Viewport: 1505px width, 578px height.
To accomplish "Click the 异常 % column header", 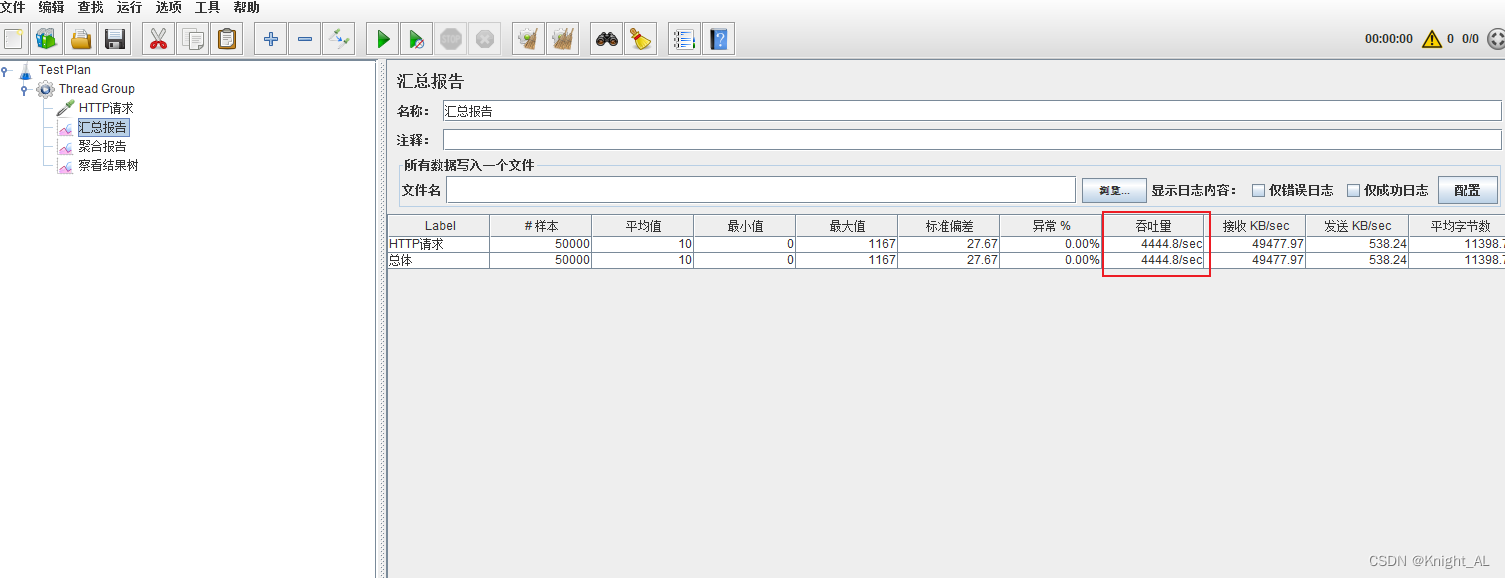I will click(1051, 226).
